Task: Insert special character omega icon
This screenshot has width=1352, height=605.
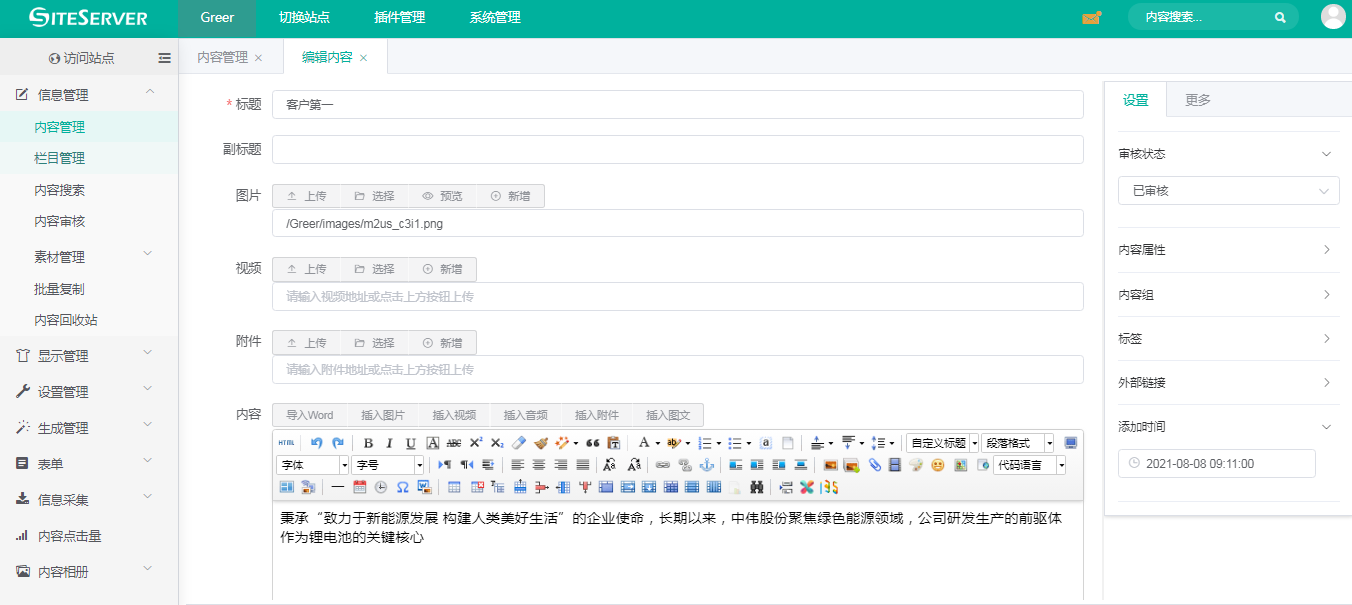Action: [402, 487]
